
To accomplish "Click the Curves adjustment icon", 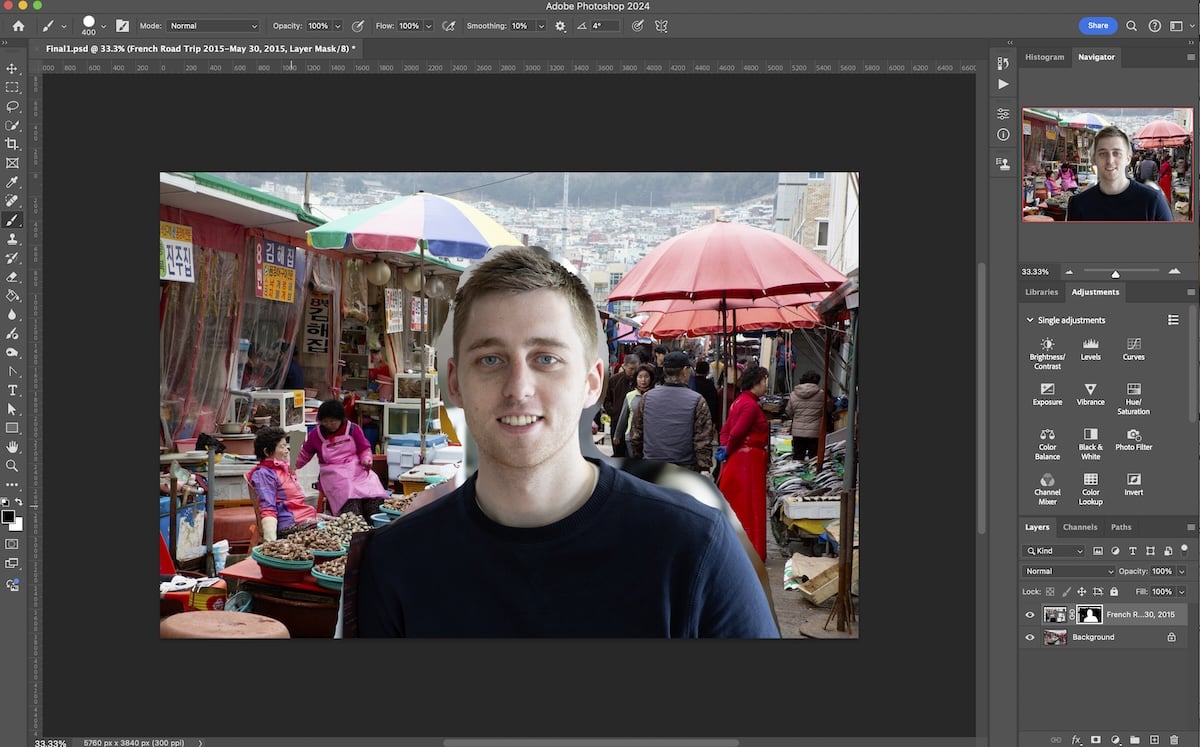I will (1133, 347).
